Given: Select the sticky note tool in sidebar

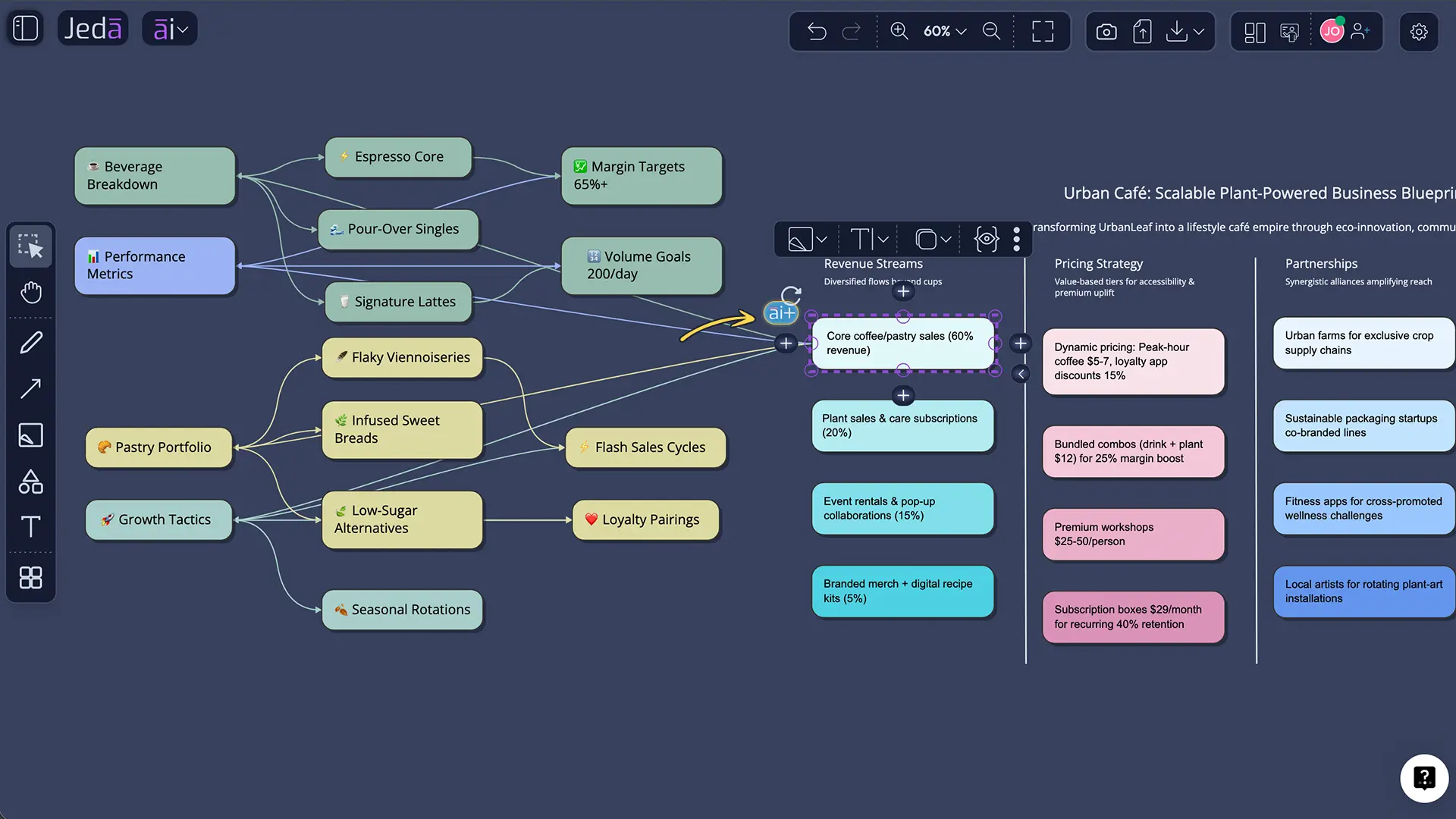Looking at the screenshot, I should pos(31,435).
